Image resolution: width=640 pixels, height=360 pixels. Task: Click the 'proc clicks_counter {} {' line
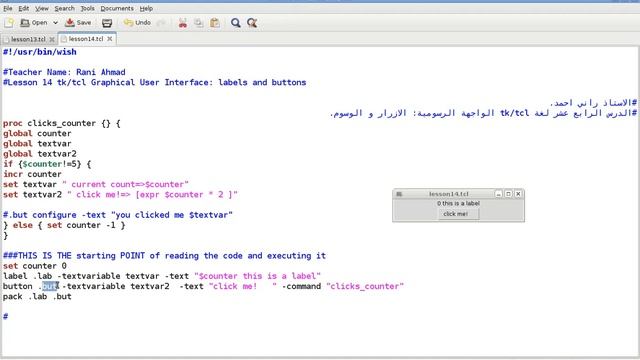pos(62,123)
